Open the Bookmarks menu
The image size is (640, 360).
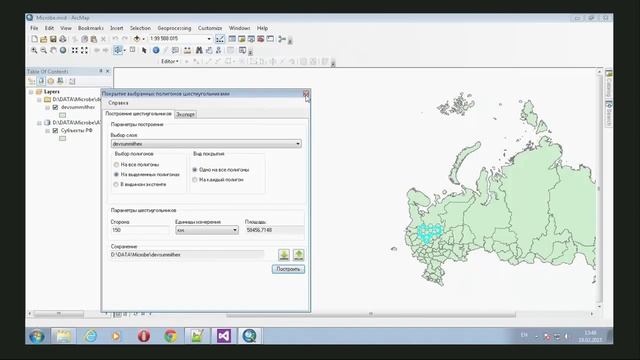(91, 28)
